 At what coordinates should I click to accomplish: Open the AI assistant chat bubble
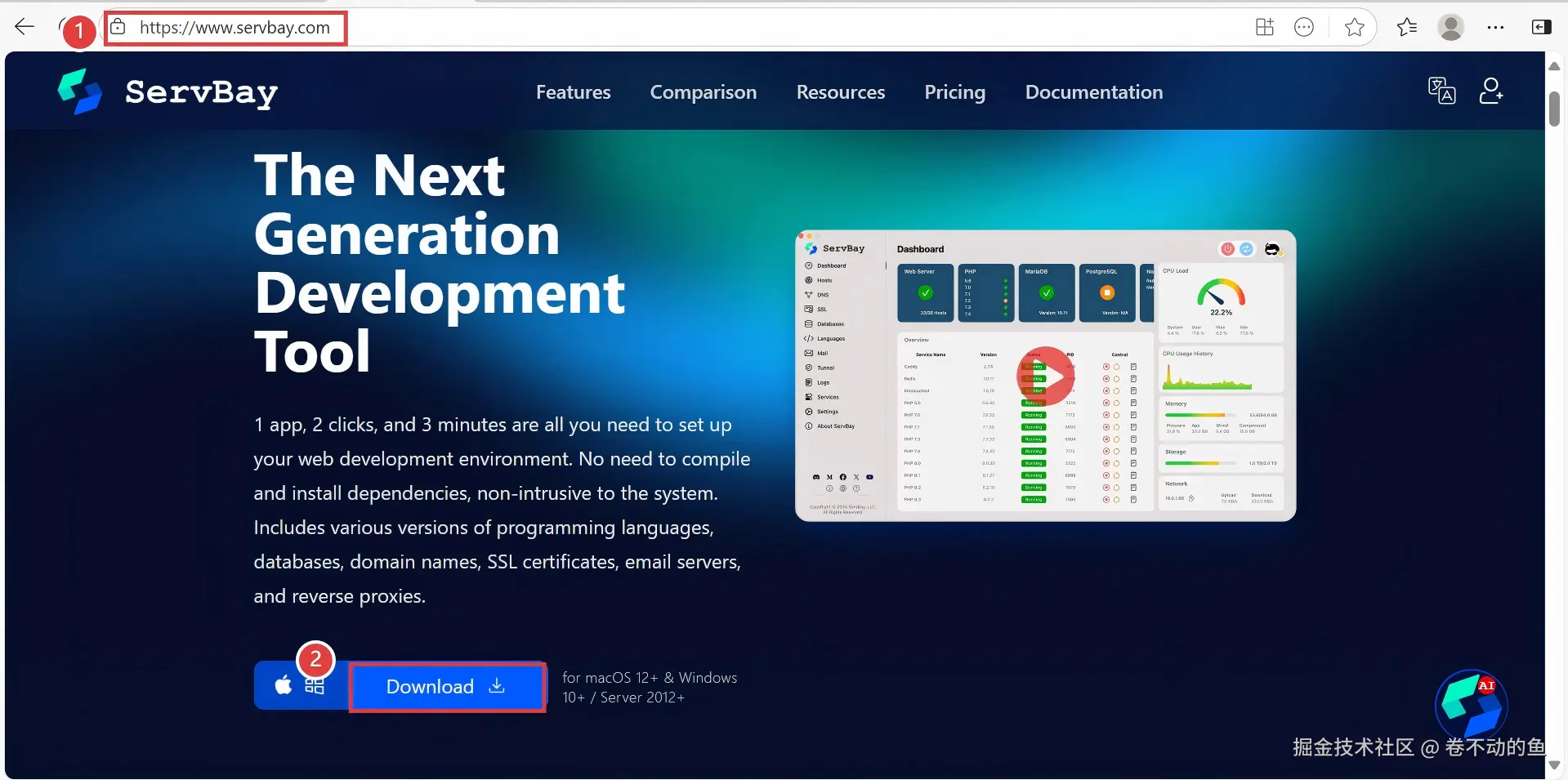(1472, 706)
